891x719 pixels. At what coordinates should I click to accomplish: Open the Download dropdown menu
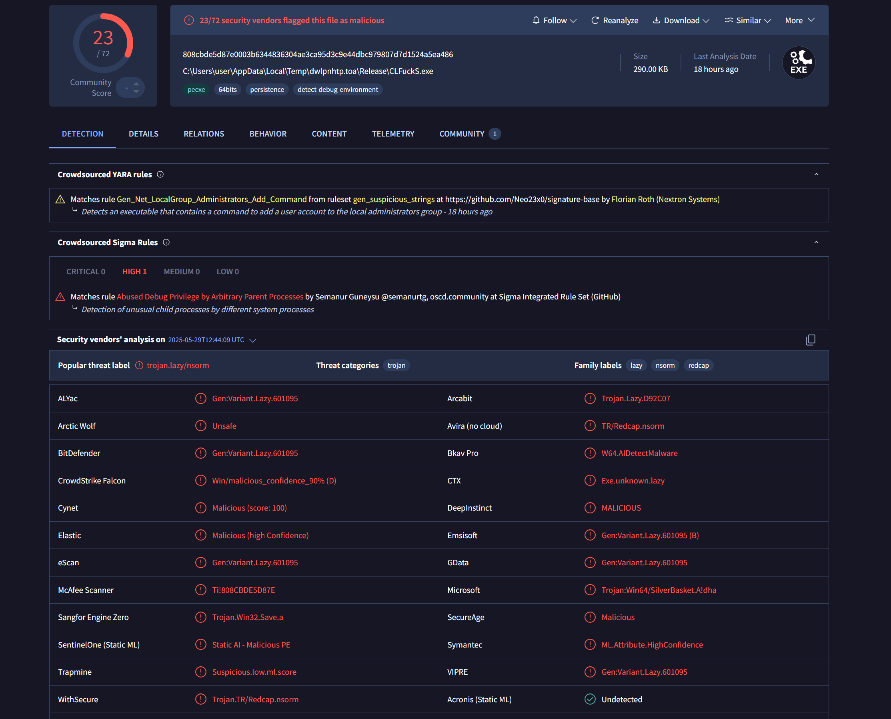[x=680, y=20]
